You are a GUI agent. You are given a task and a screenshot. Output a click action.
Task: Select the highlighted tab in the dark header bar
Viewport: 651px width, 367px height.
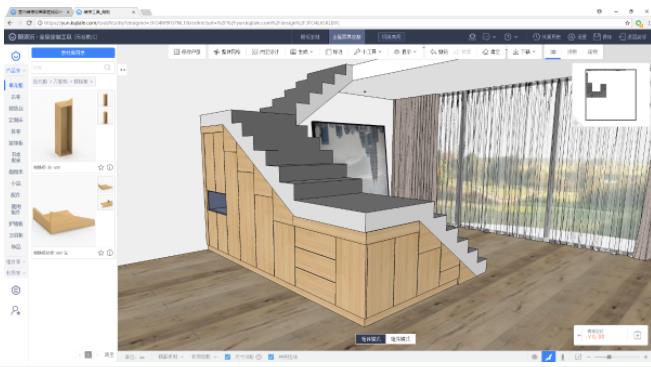(x=347, y=37)
